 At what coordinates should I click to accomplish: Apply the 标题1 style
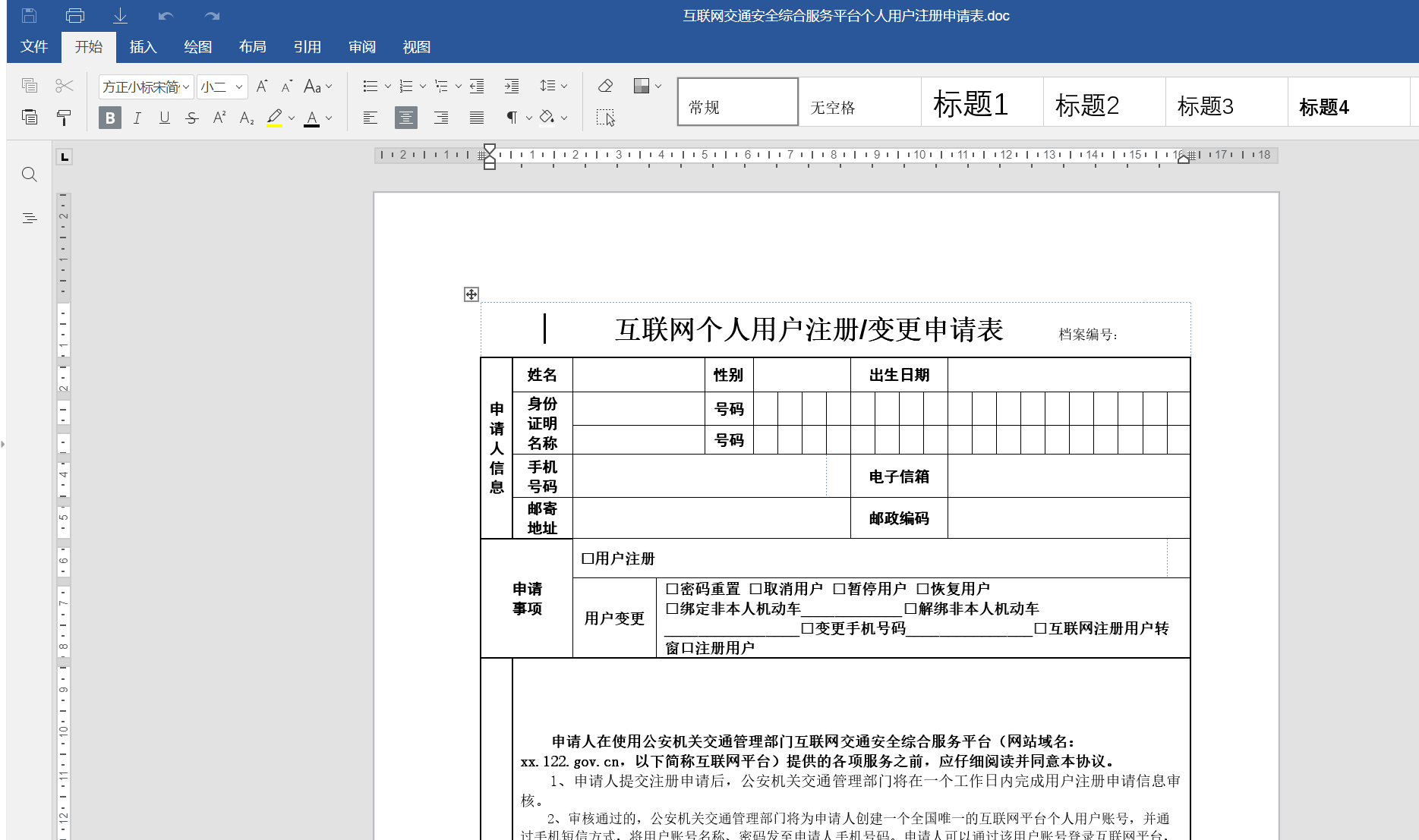[982, 102]
